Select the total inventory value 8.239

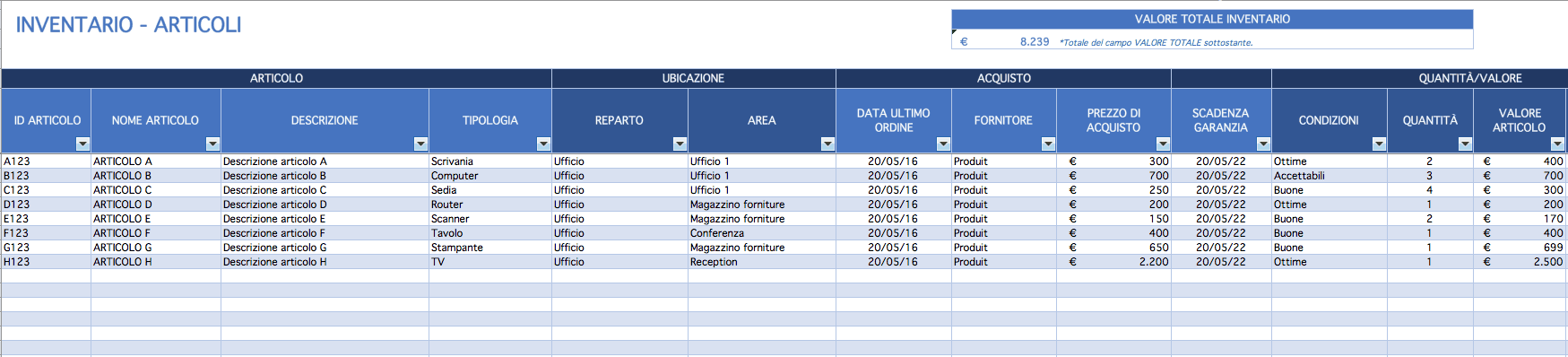pyautogui.click(x=1035, y=41)
